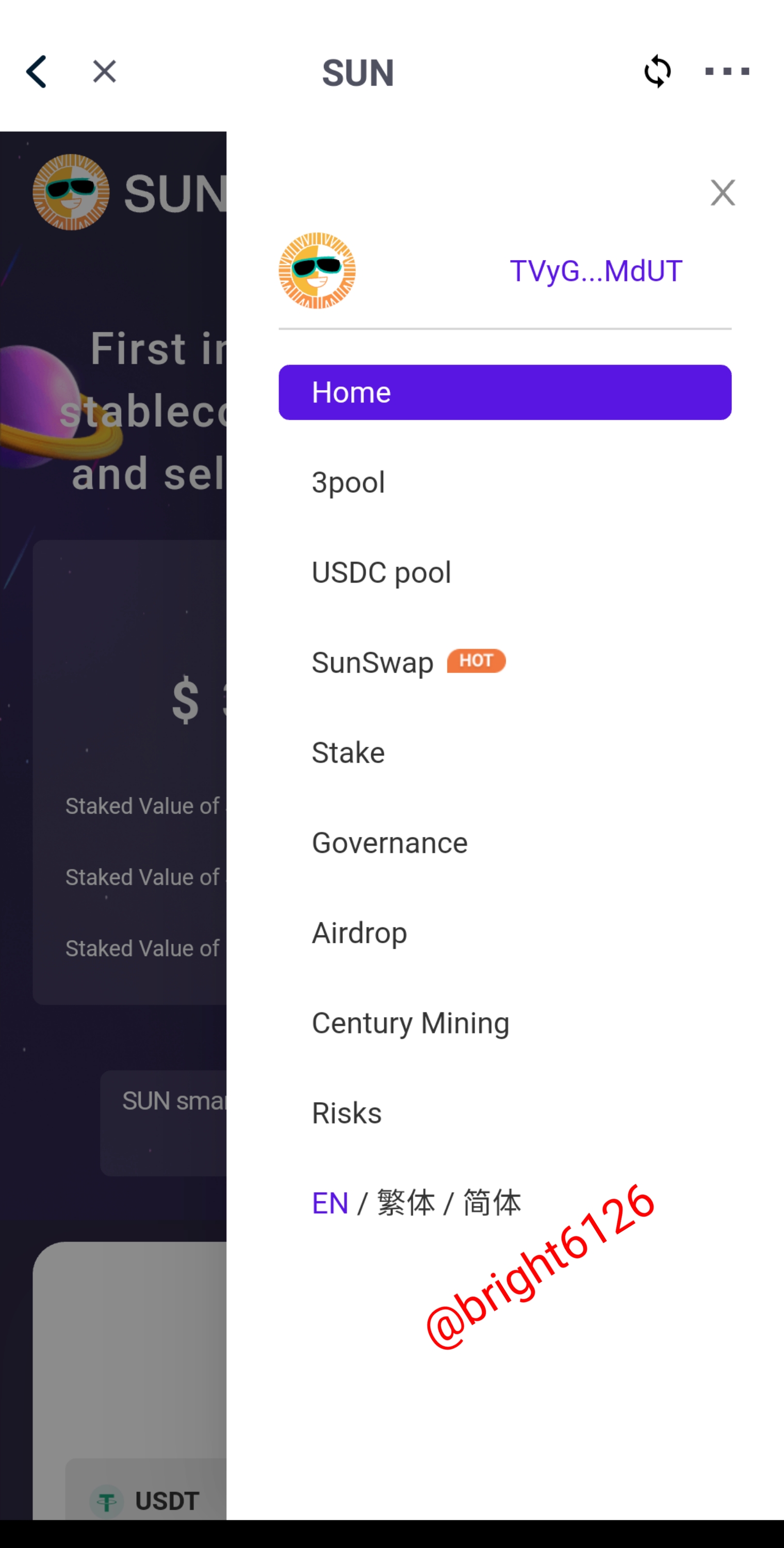The height and width of the screenshot is (1548, 784).
Task: Open the three-dots more options menu
Action: [727, 72]
